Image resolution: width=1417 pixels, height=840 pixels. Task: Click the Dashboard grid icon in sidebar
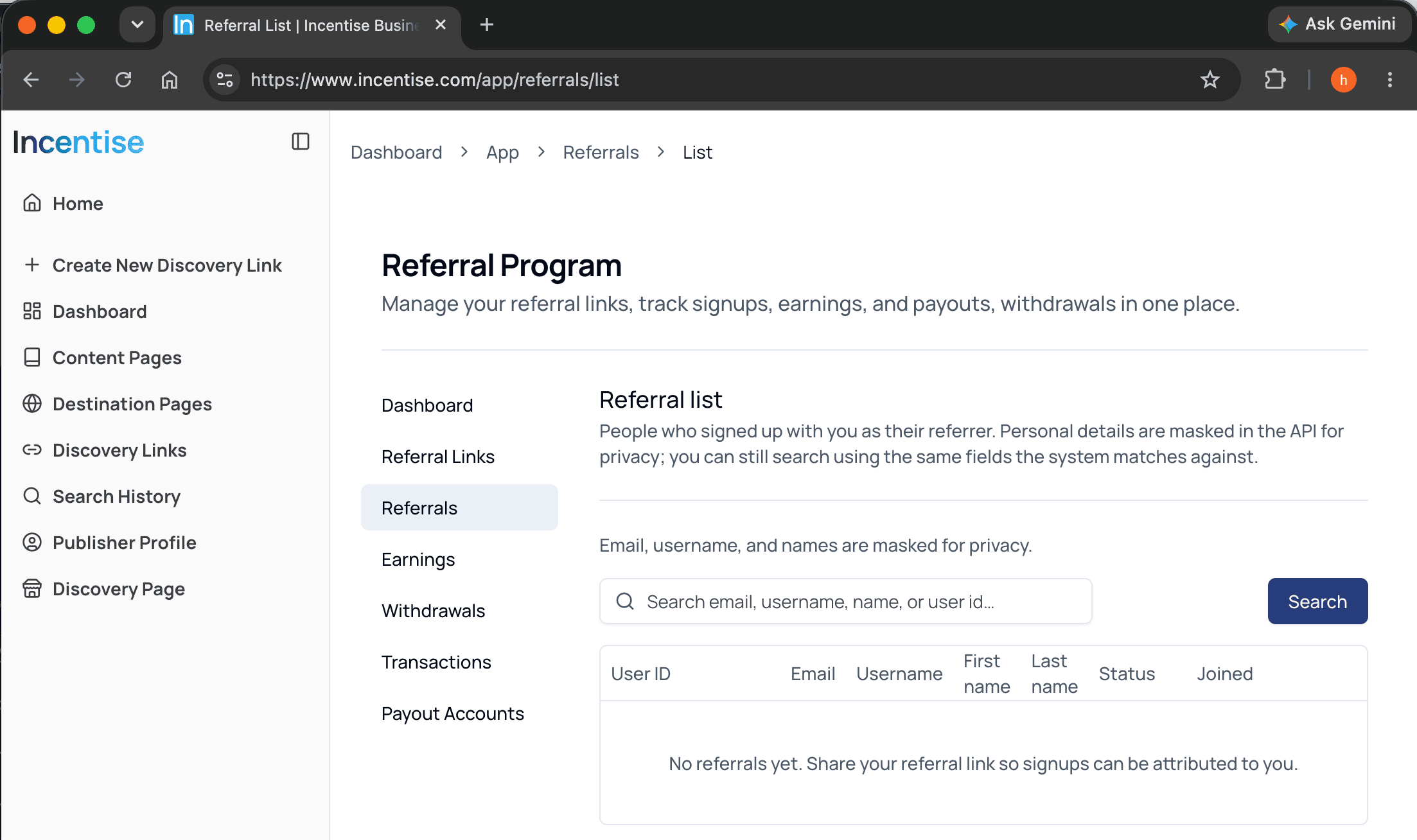(32, 311)
